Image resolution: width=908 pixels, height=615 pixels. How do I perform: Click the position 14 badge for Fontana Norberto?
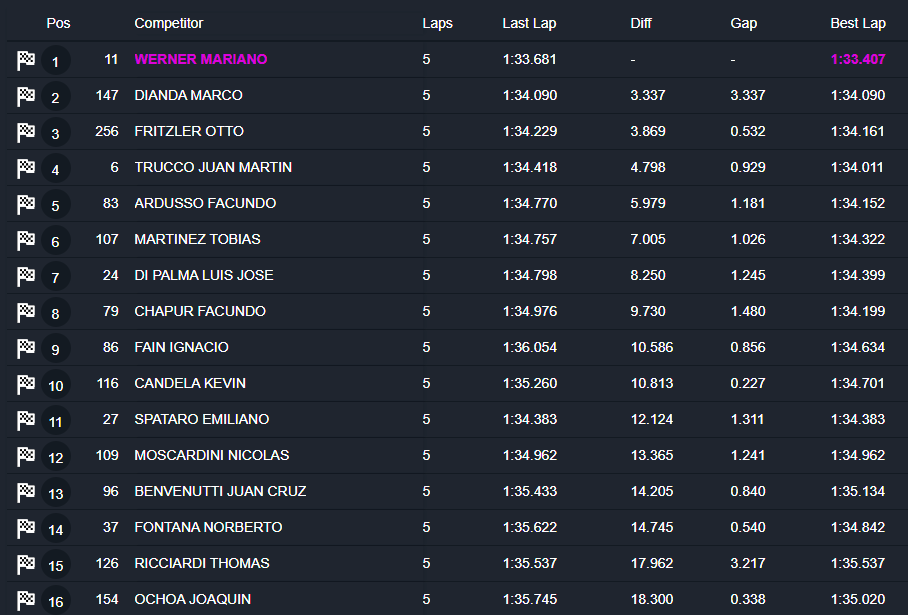coord(56,528)
